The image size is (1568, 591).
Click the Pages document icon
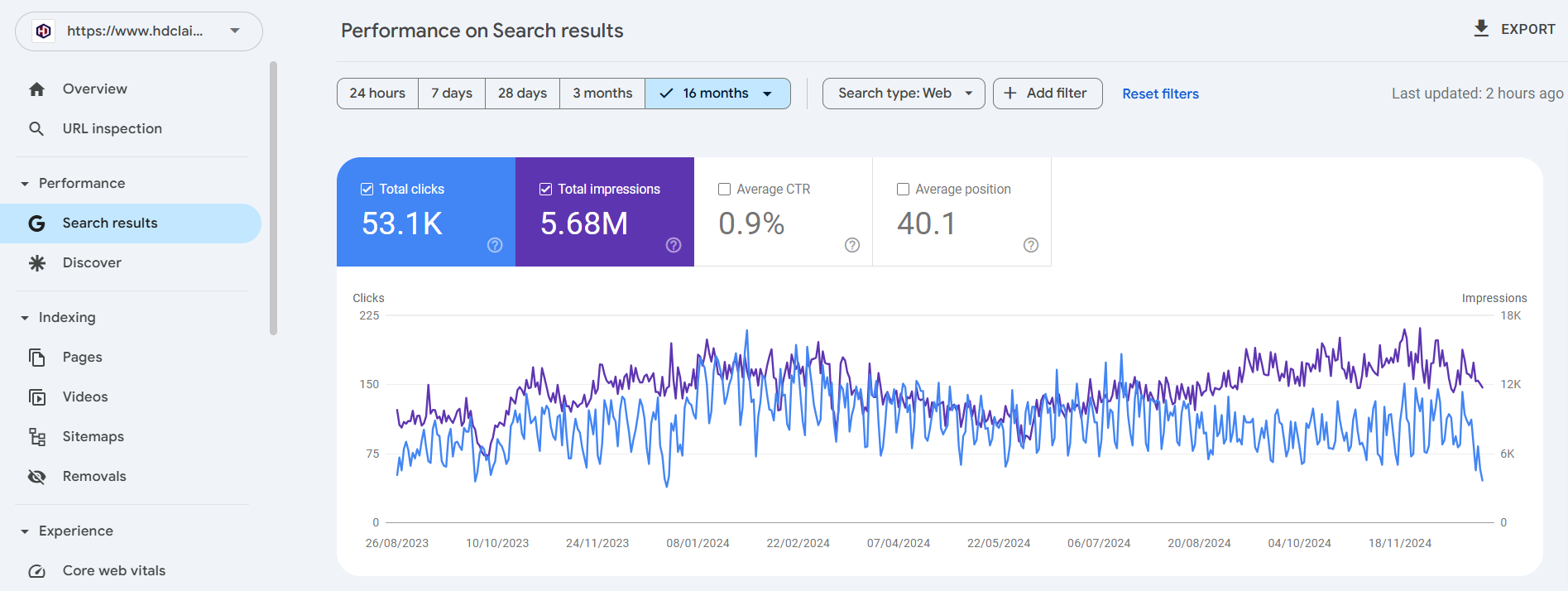click(x=36, y=358)
